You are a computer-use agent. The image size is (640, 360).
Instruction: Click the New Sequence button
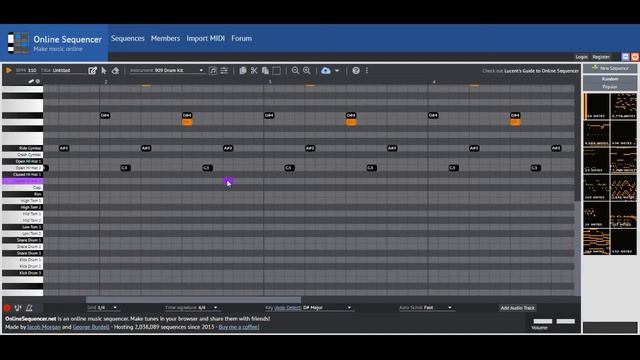(610, 68)
